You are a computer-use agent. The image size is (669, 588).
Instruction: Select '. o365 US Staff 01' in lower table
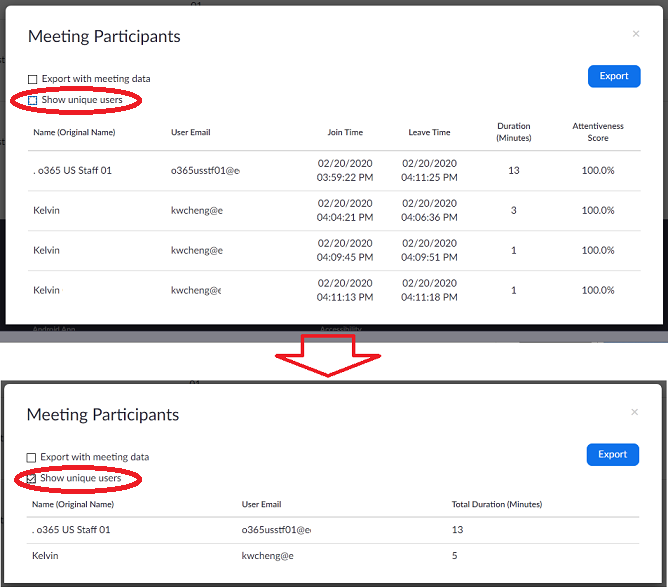coord(71,530)
